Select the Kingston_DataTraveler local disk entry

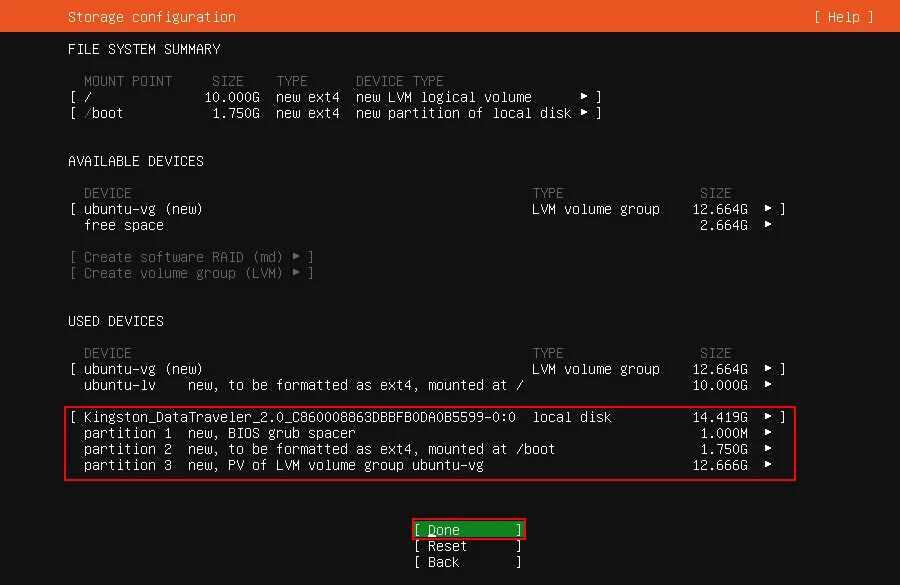[300, 417]
